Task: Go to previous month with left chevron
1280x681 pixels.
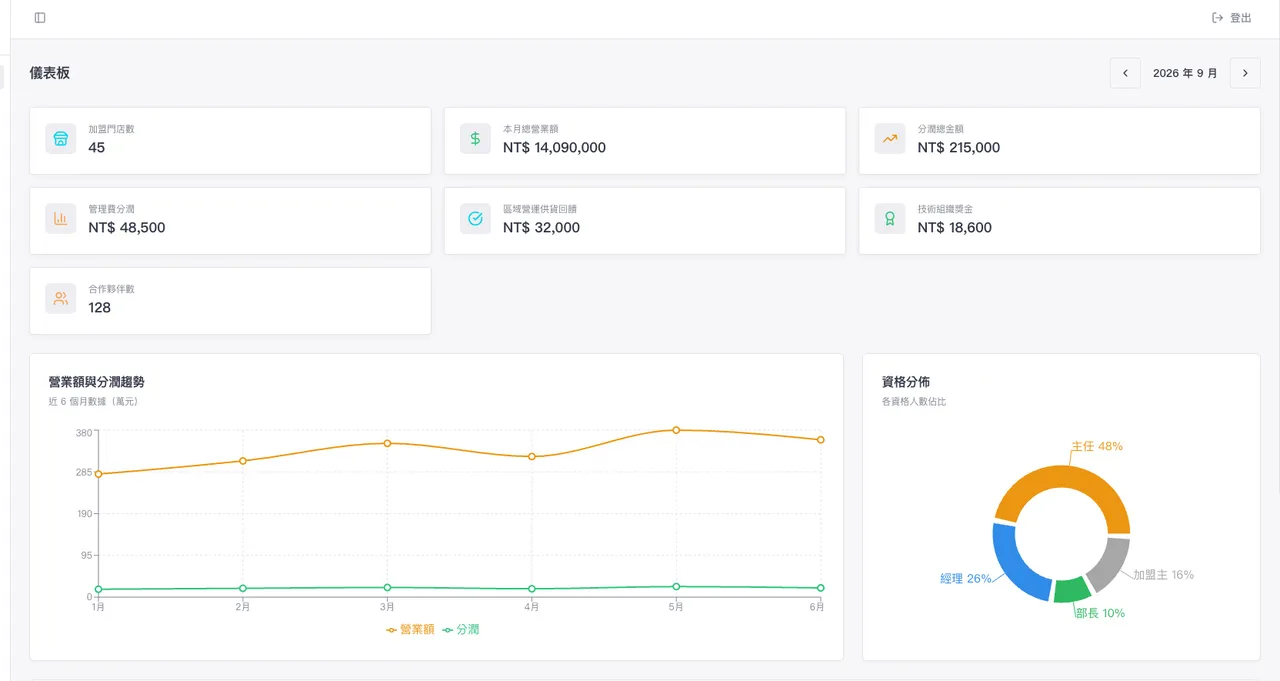Action: [1125, 73]
